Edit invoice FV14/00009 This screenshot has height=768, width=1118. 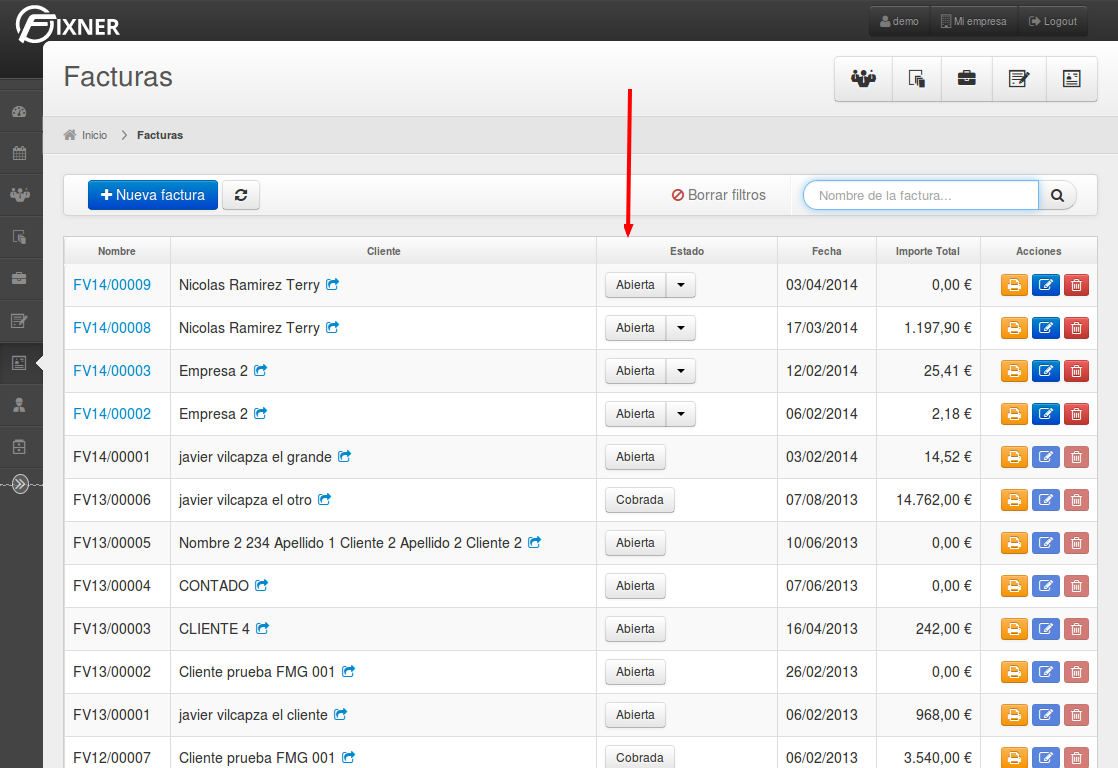[x=1045, y=285]
